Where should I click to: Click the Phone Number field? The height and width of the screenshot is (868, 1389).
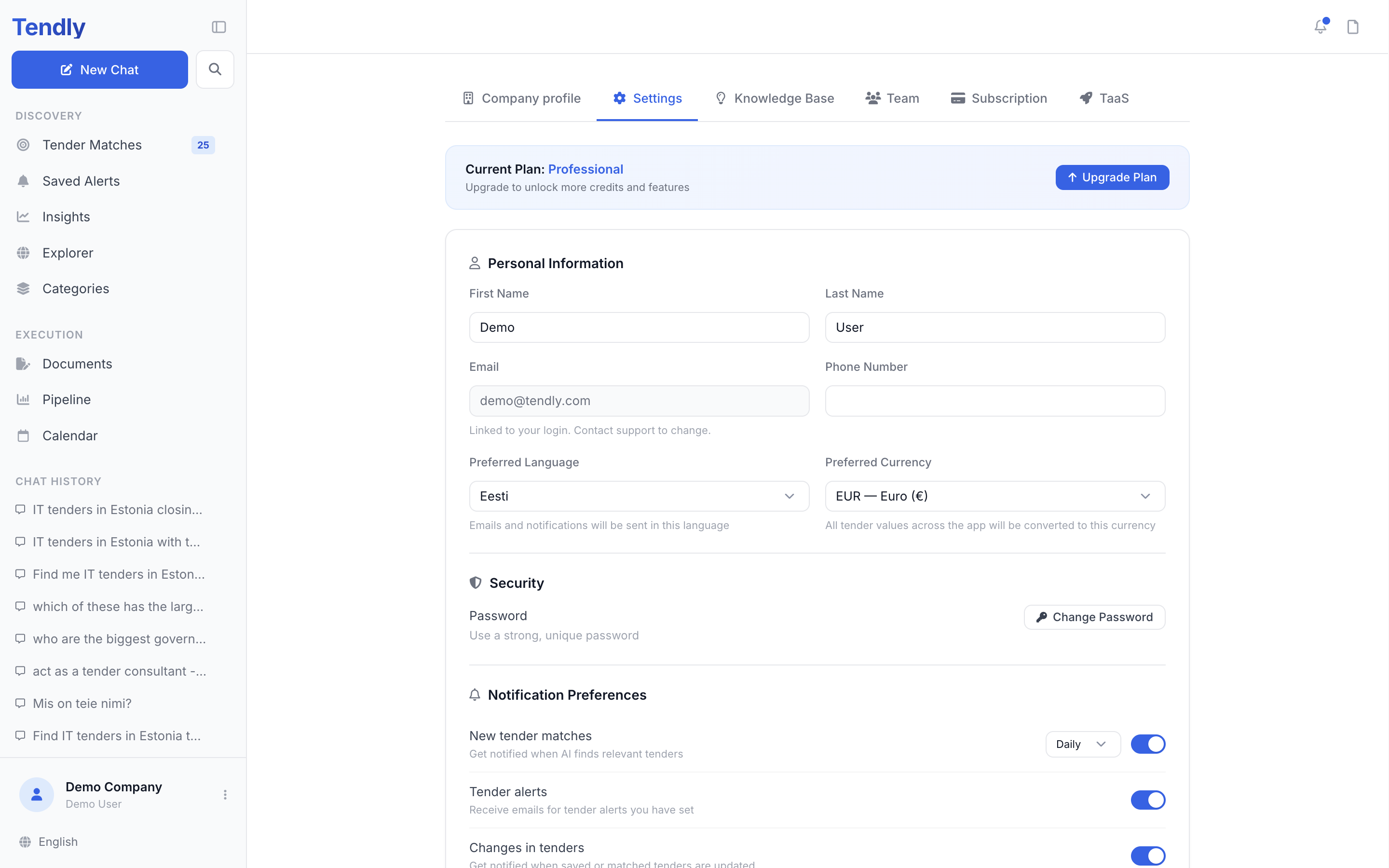tap(994, 401)
